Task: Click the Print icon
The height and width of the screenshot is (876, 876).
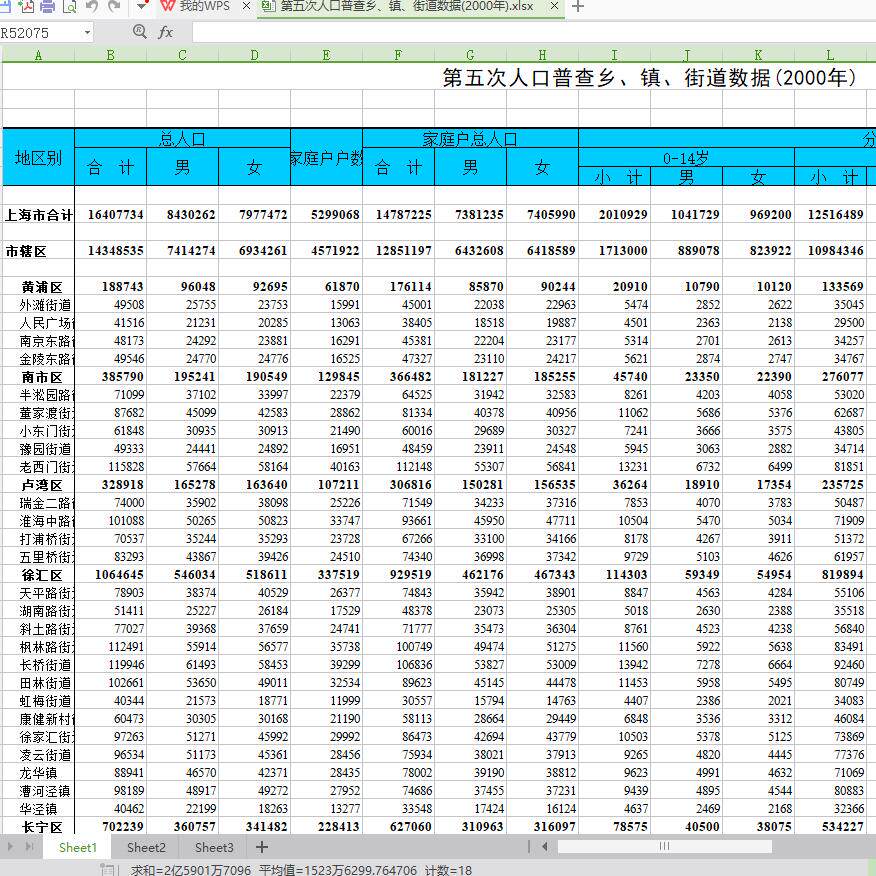Action: coord(48,6)
